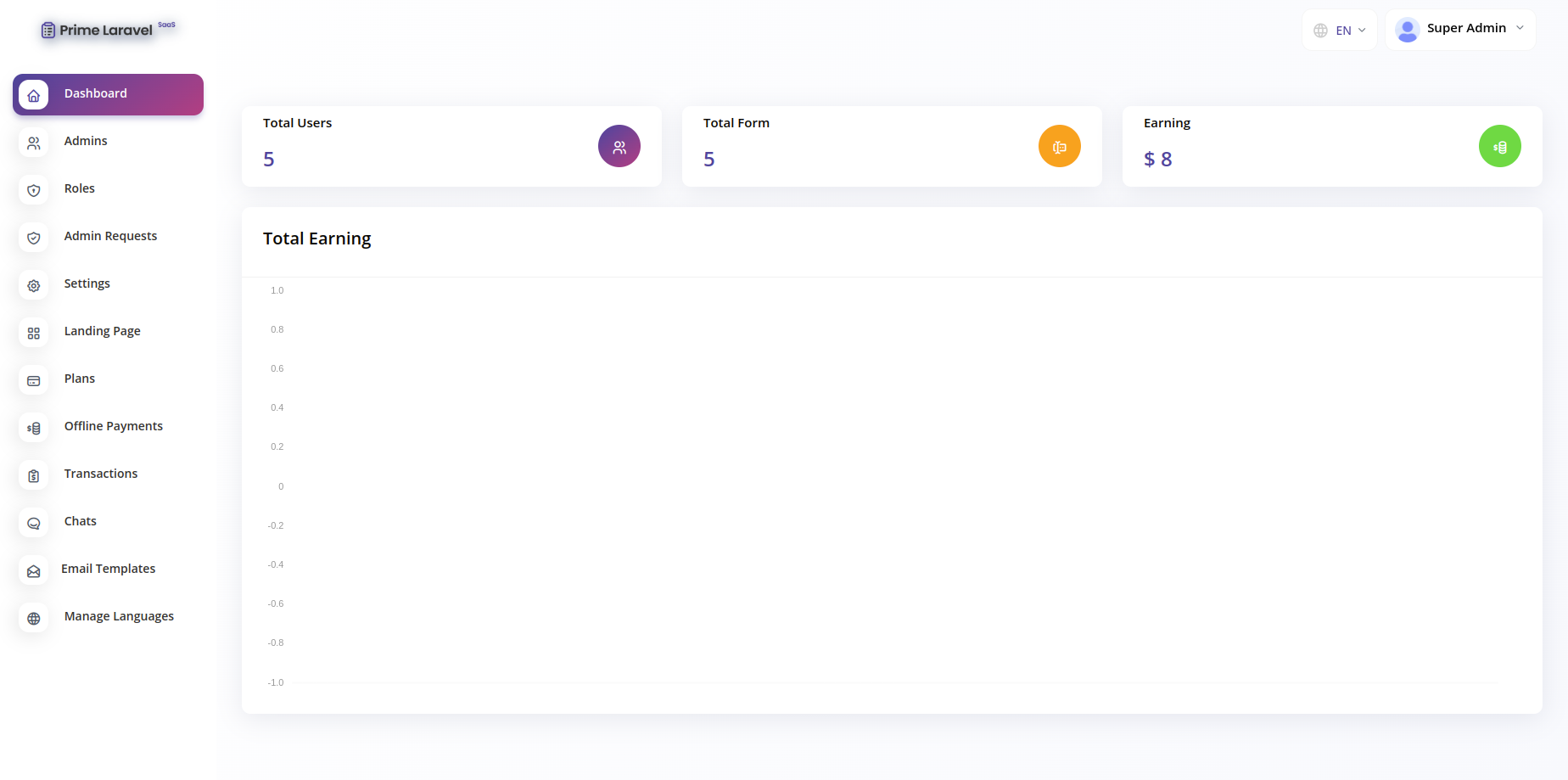The image size is (1568, 780).
Task: Click the Super Admin avatar picture
Action: (x=1408, y=30)
